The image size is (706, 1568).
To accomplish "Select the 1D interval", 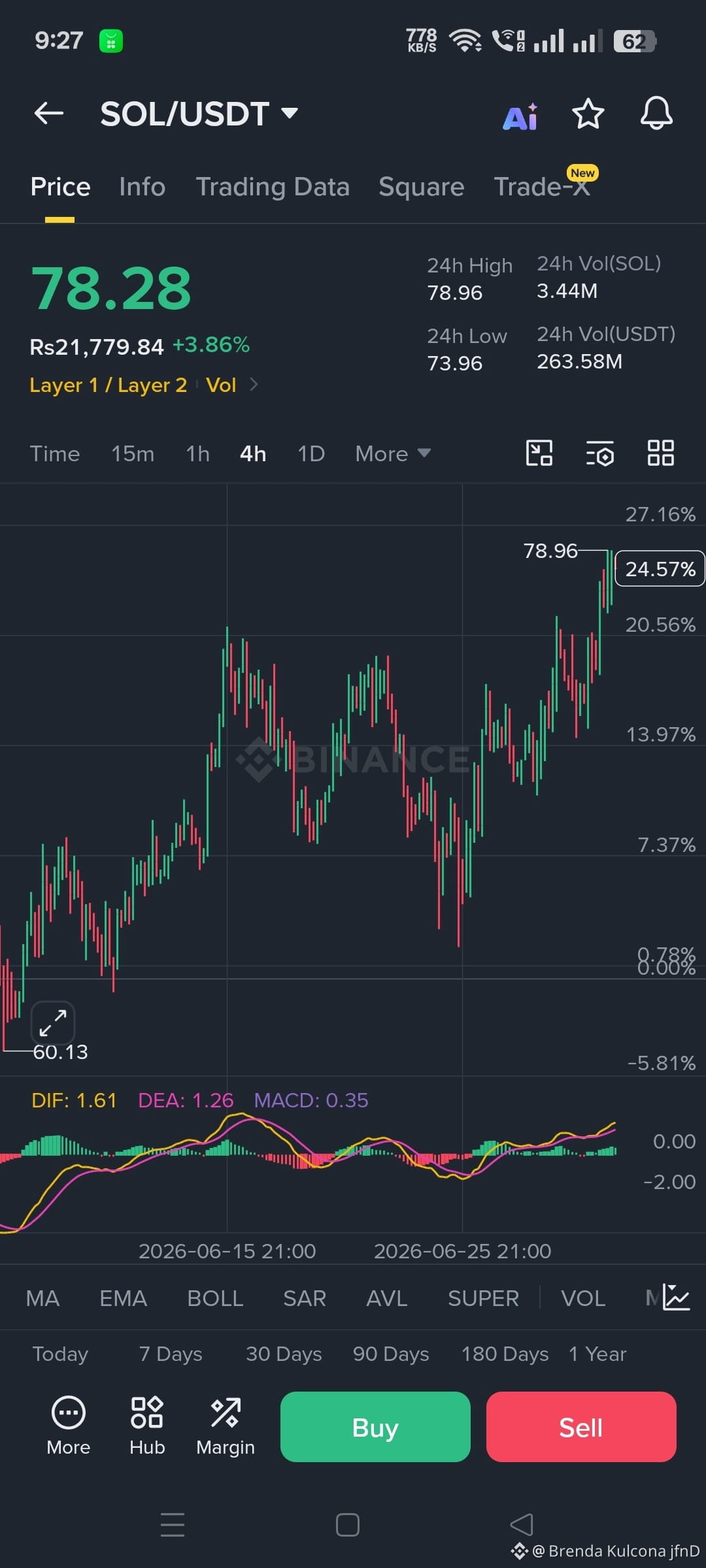I will tap(311, 453).
